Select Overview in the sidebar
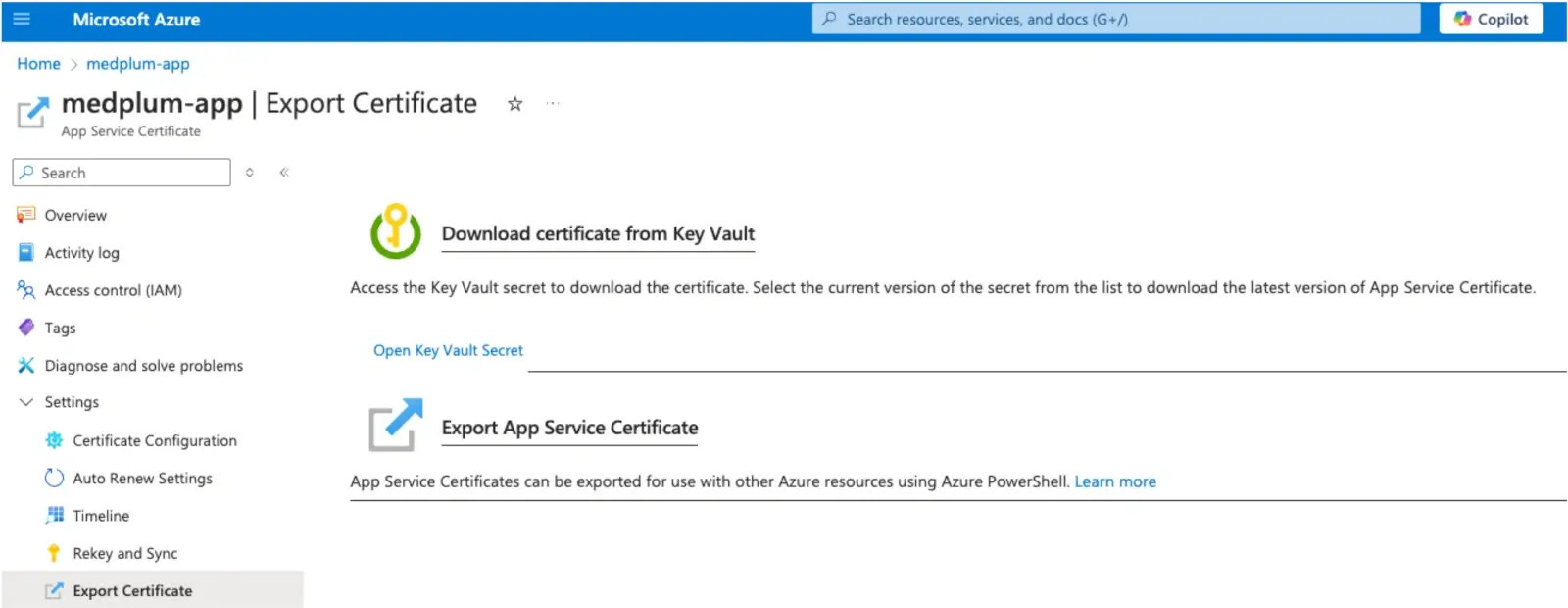Screen dimensions: 1568x608 (75, 215)
